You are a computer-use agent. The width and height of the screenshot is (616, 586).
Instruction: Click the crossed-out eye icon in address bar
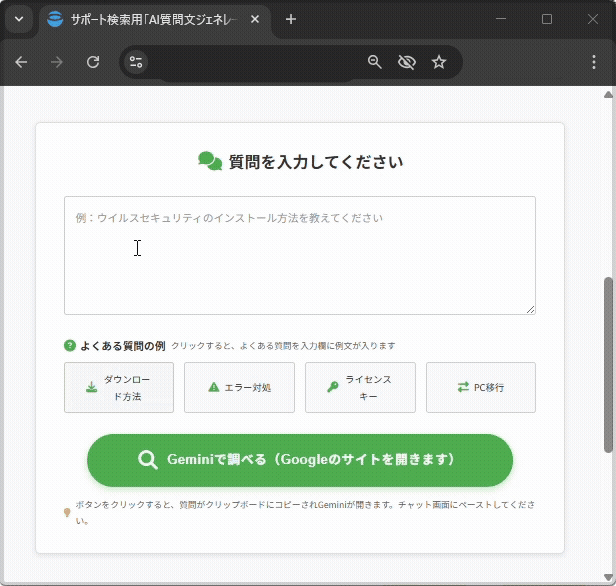tap(407, 62)
